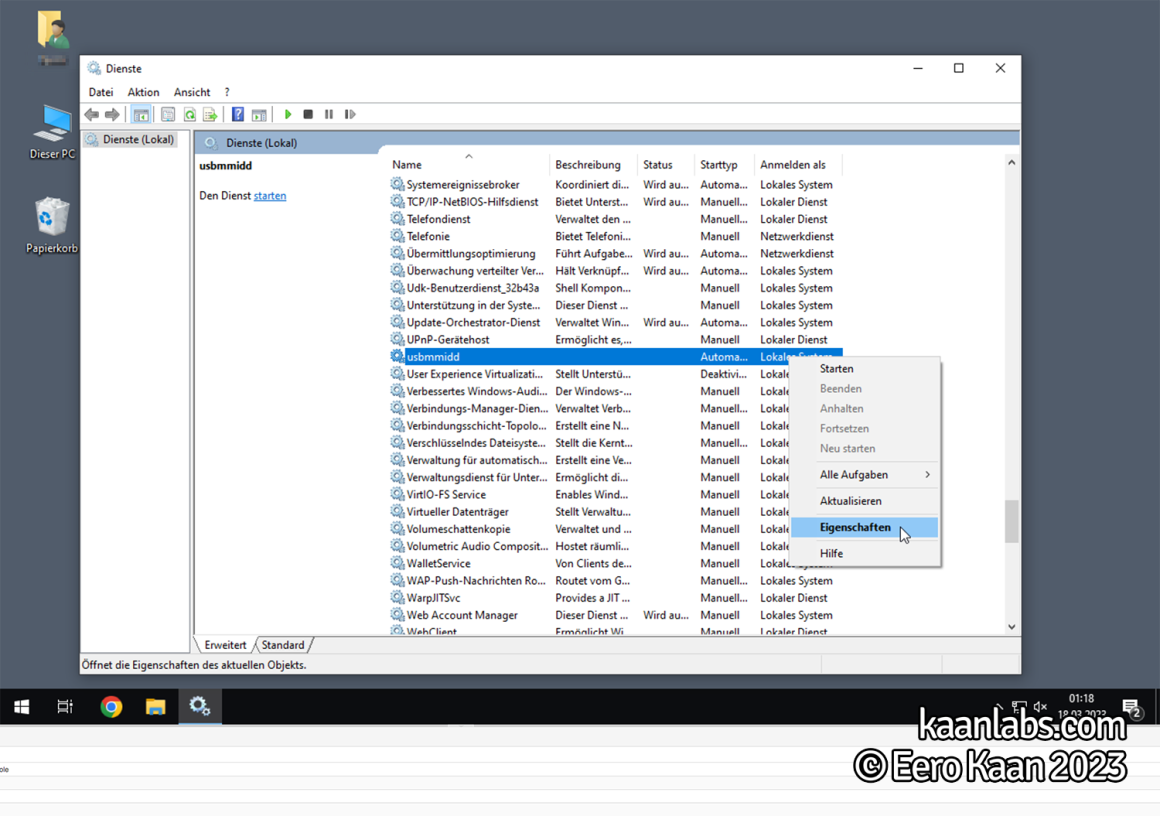Open File Explorer from the taskbar
The height and width of the screenshot is (816, 1160).
tap(155, 707)
